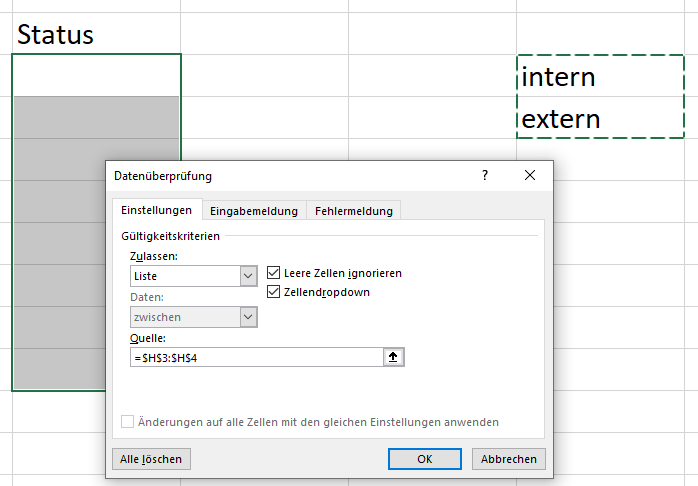698x486 pixels.
Task: Go to the Fehlermeldung tab
Action: click(x=354, y=210)
